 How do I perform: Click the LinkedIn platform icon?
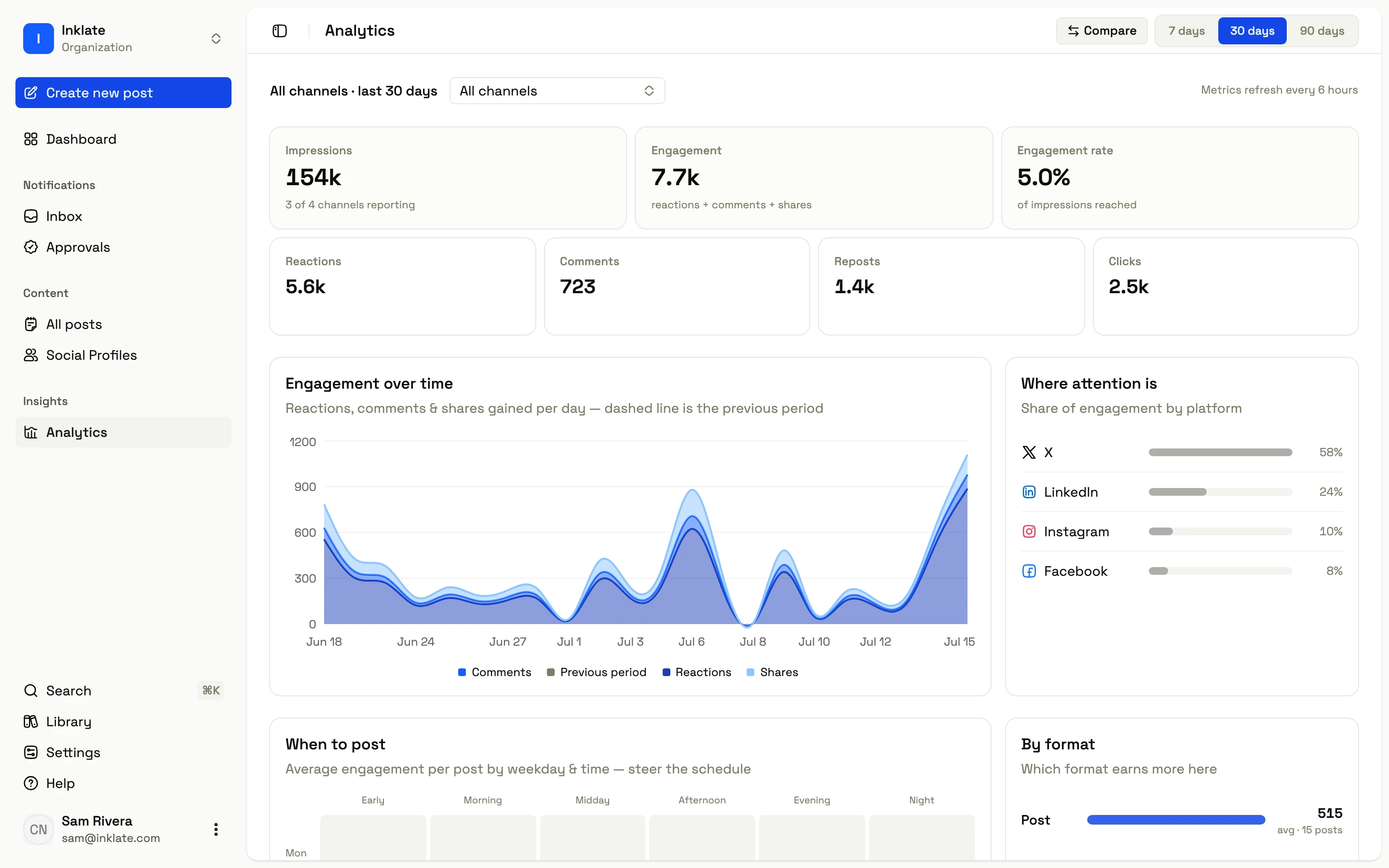click(1029, 492)
